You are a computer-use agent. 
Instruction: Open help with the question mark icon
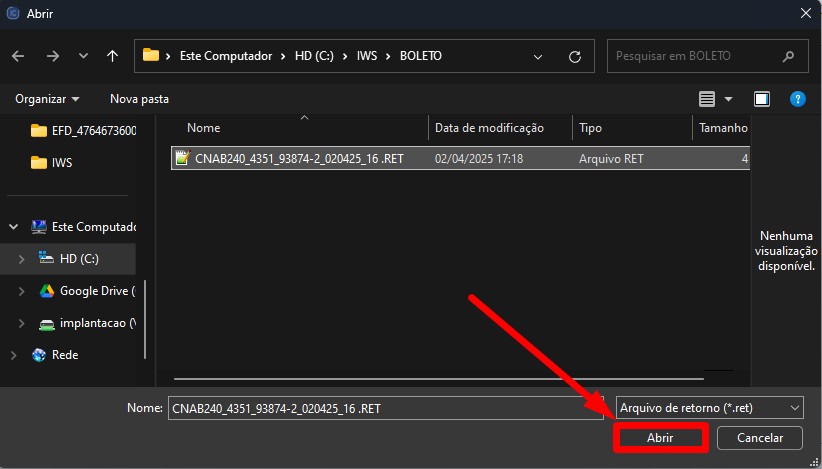pyautogui.click(x=797, y=99)
